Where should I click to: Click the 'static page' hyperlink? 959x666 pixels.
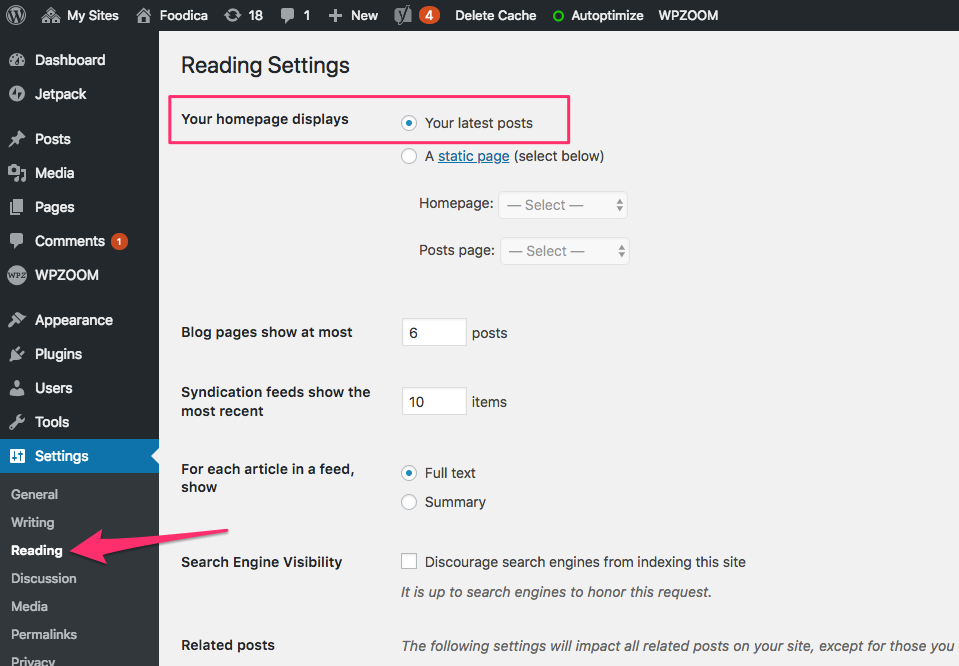point(473,156)
